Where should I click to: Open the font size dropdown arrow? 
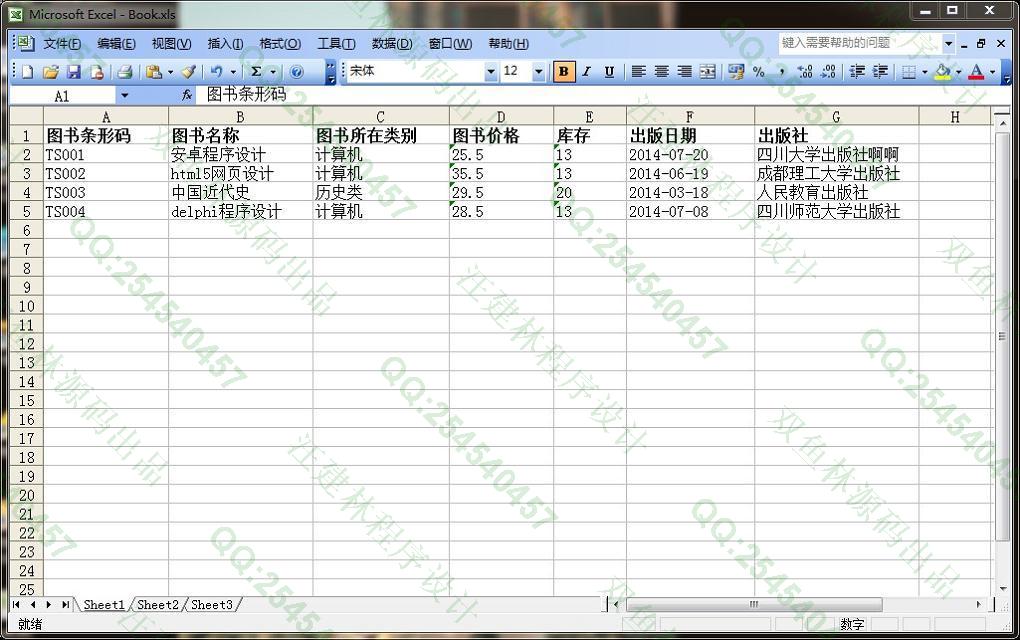point(539,72)
